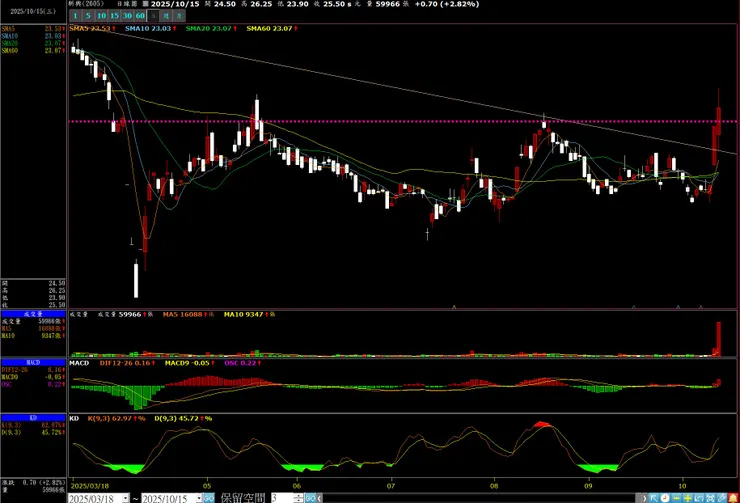This screenshot has width=740, height=503.
Task: Select the 1-minute timeframe button
Action: tap(76, 17)
